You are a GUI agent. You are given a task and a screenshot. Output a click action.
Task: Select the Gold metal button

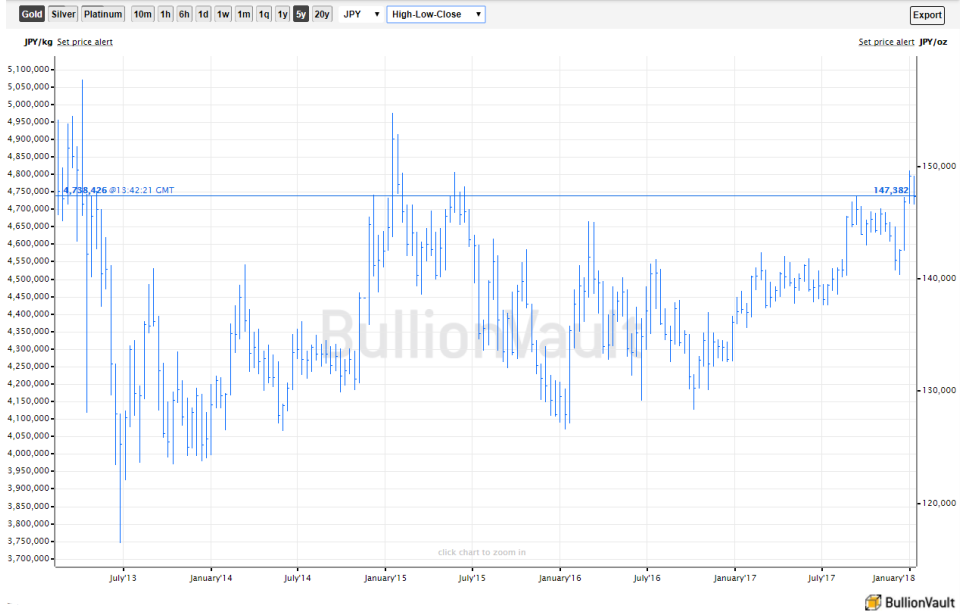pyautogui.click(x=32, y=14)
